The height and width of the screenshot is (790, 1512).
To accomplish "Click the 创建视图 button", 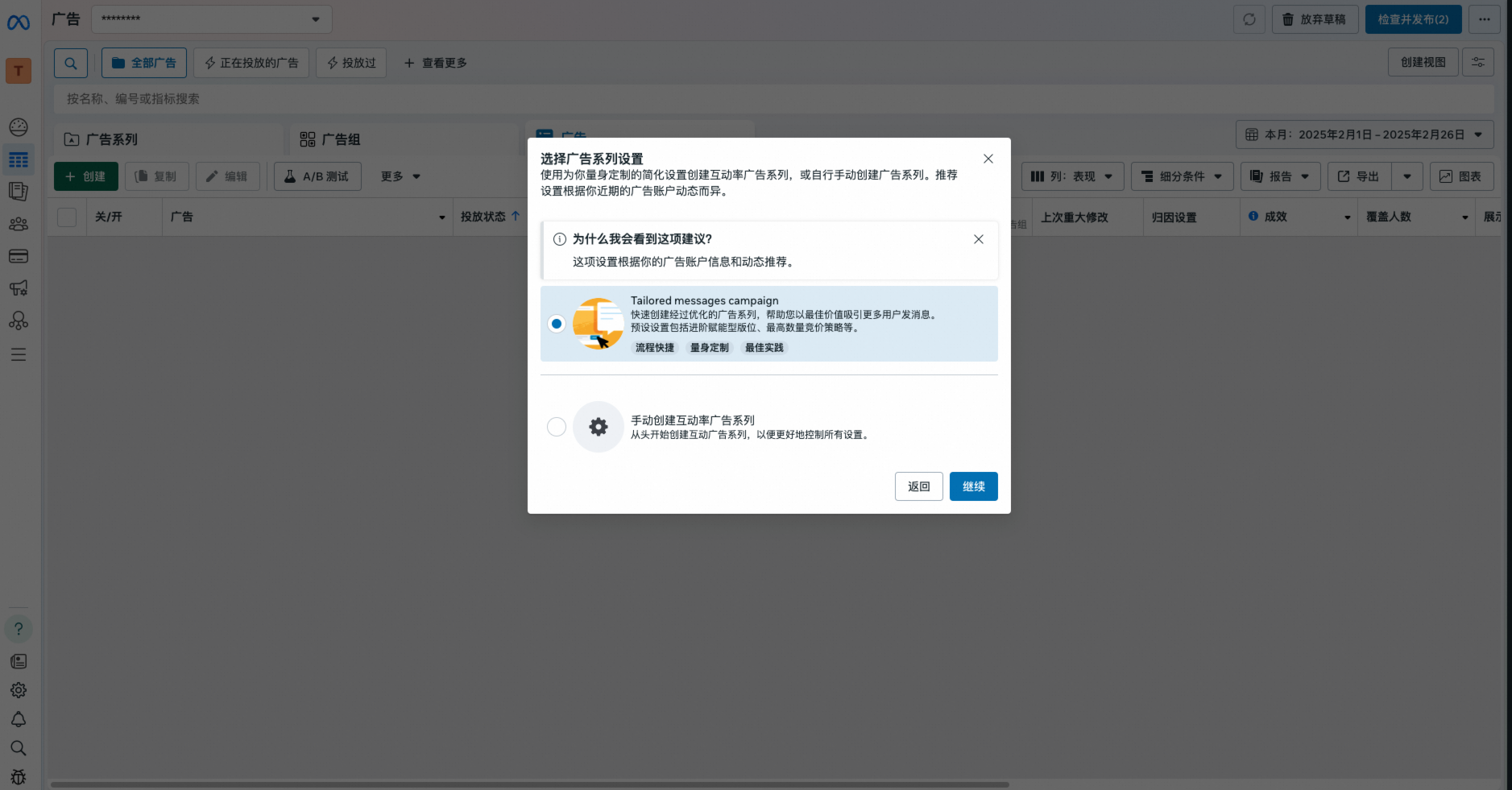I will point(1423,62).
